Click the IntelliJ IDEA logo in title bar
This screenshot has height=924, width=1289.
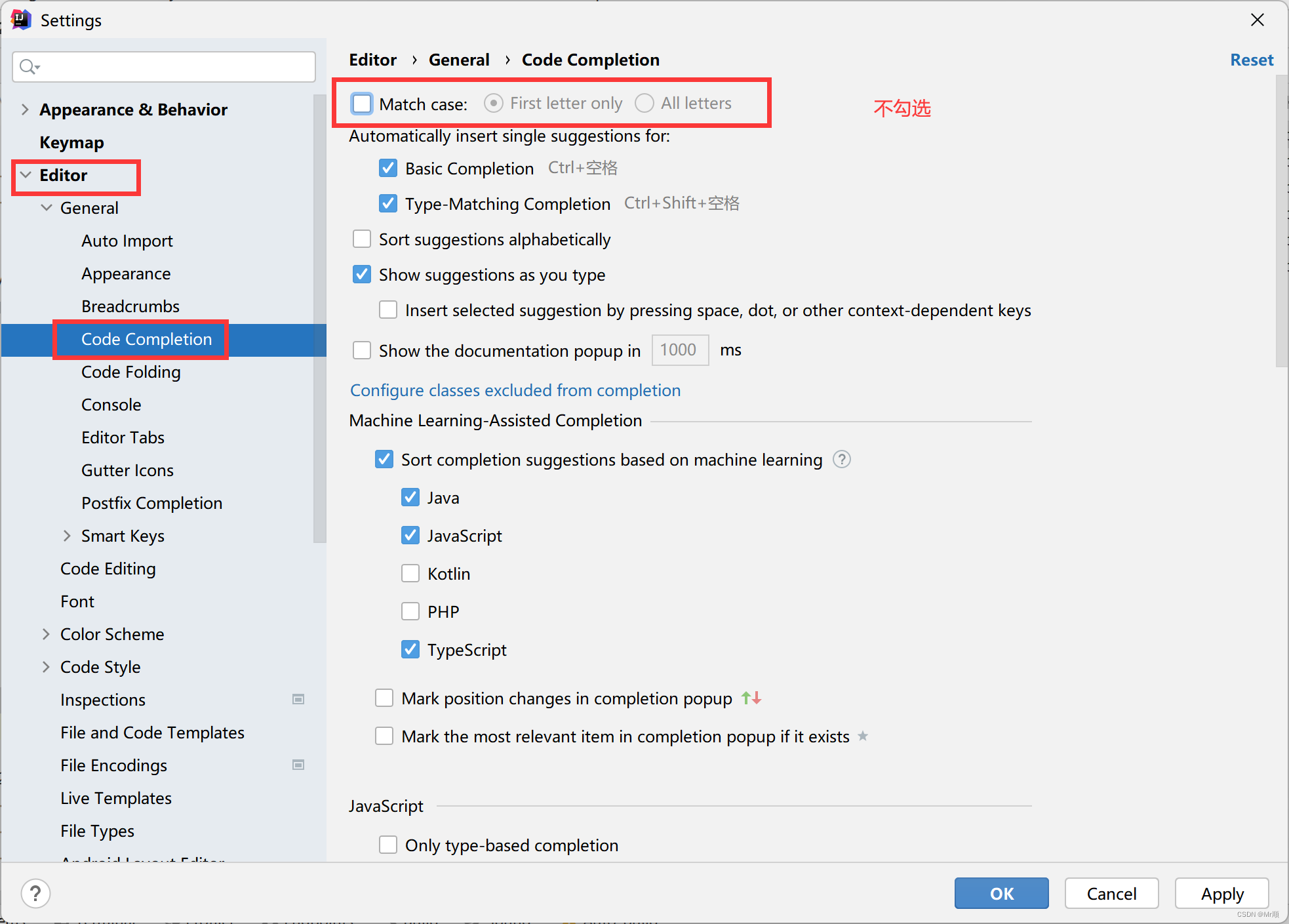point(20,20)
